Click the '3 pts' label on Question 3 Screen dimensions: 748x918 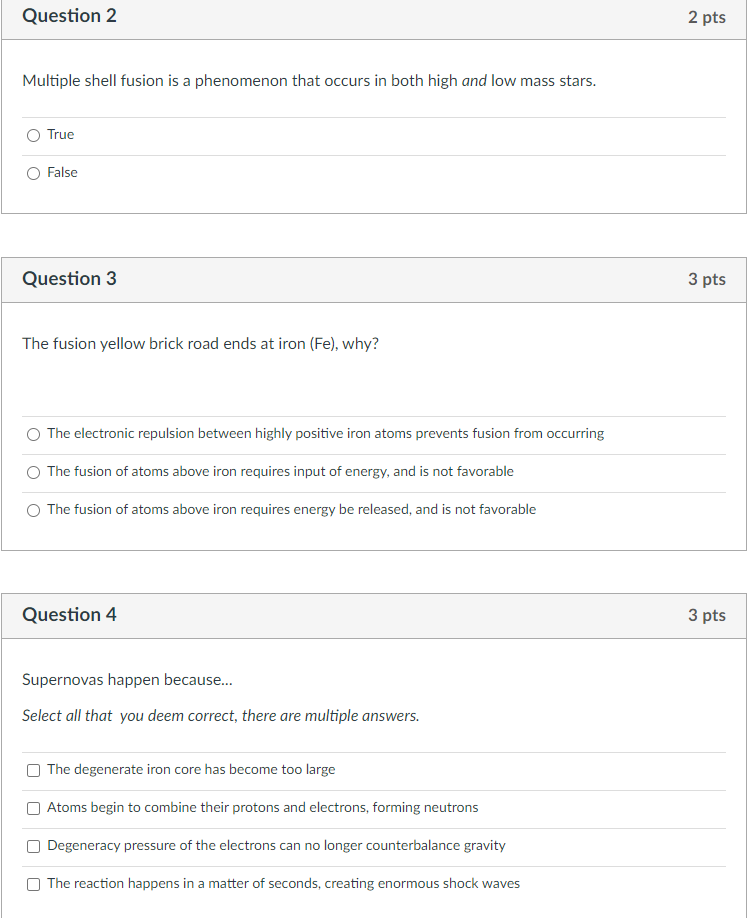[707, 280]
